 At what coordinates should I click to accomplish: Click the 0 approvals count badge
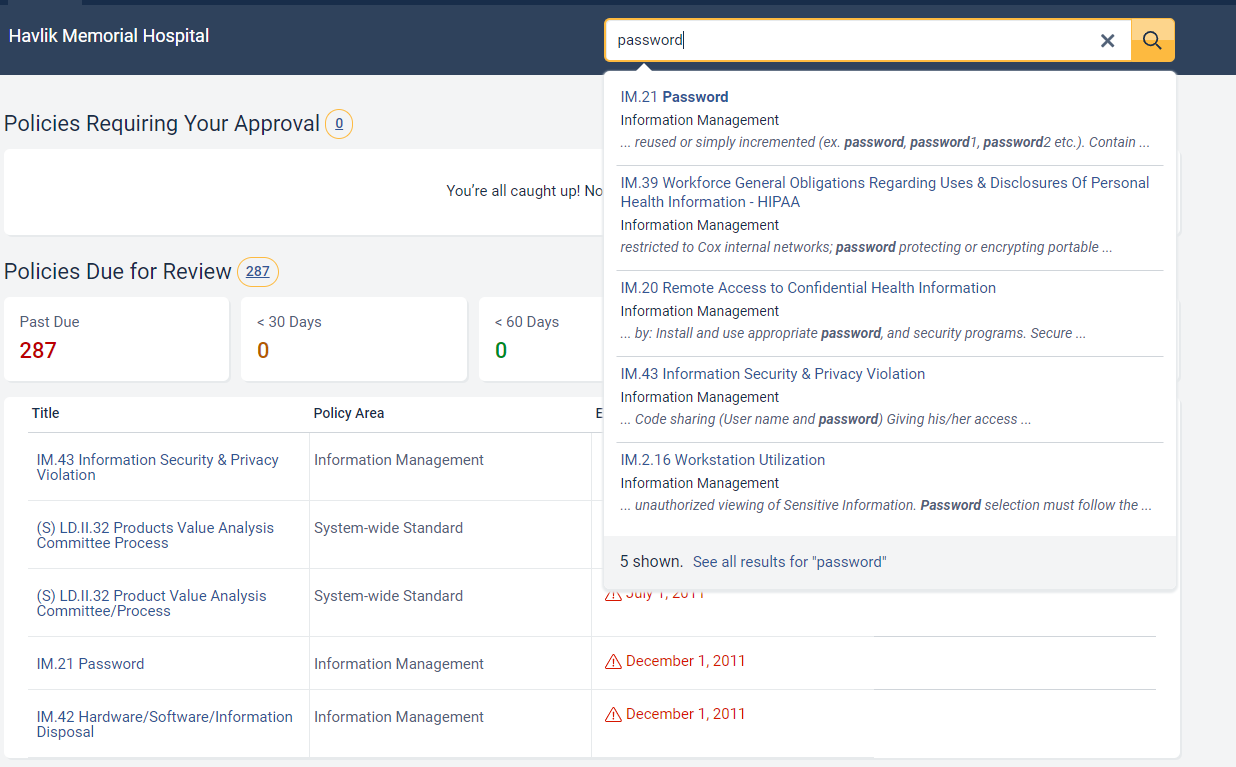[x=339, y=124]
